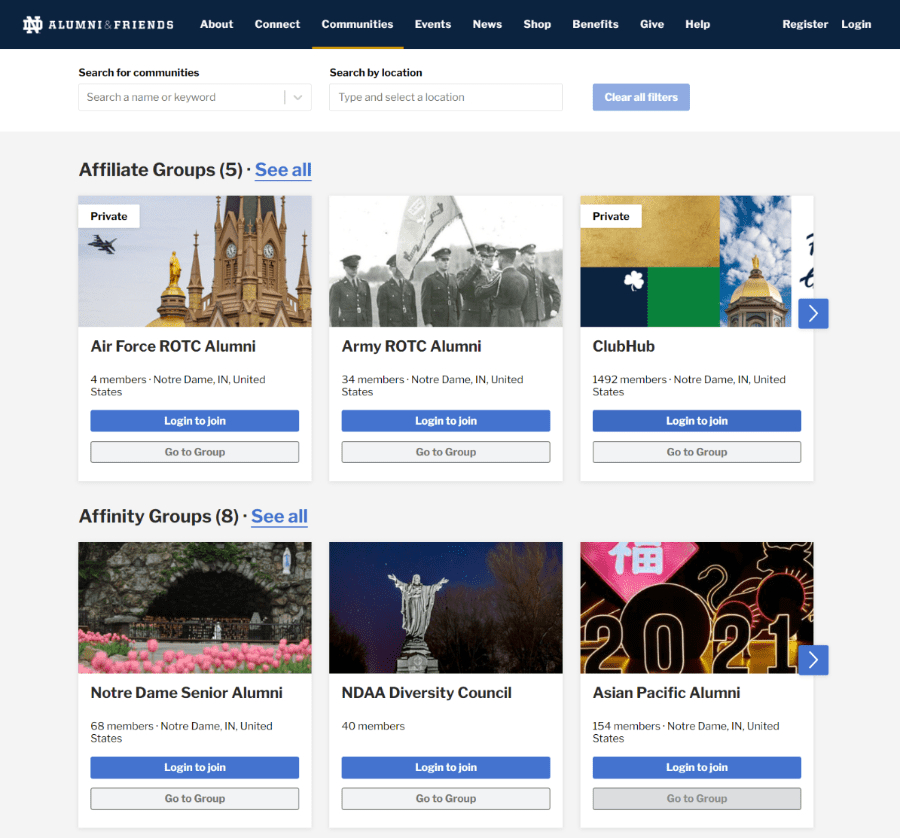The height and width of the screenshot is (838, 900).
Task: Go to the Shop menu
Action: coord(537,24)
